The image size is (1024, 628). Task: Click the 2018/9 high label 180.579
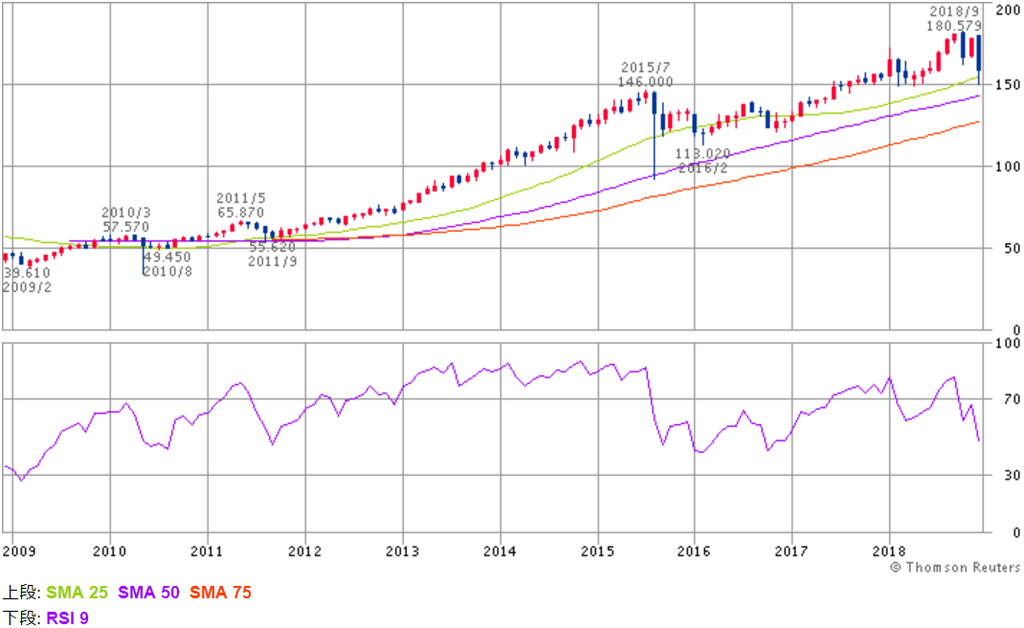954,26
